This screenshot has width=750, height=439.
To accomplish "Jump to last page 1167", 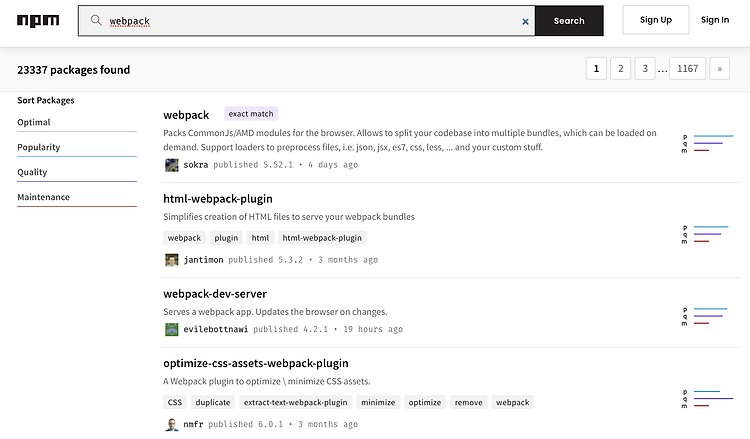I will coord(687,69).
